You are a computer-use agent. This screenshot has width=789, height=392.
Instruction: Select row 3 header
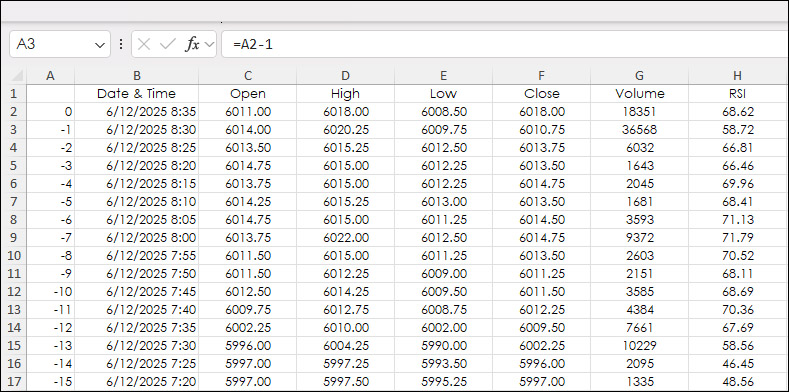[14, 130]
